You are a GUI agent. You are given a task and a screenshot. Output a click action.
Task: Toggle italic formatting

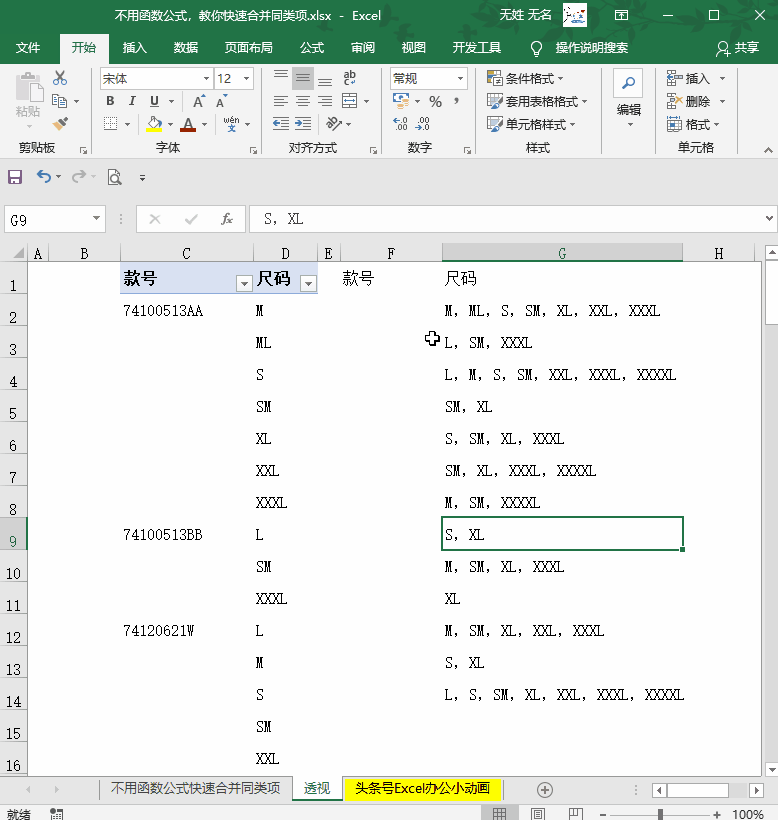click(x=132, y=101)
